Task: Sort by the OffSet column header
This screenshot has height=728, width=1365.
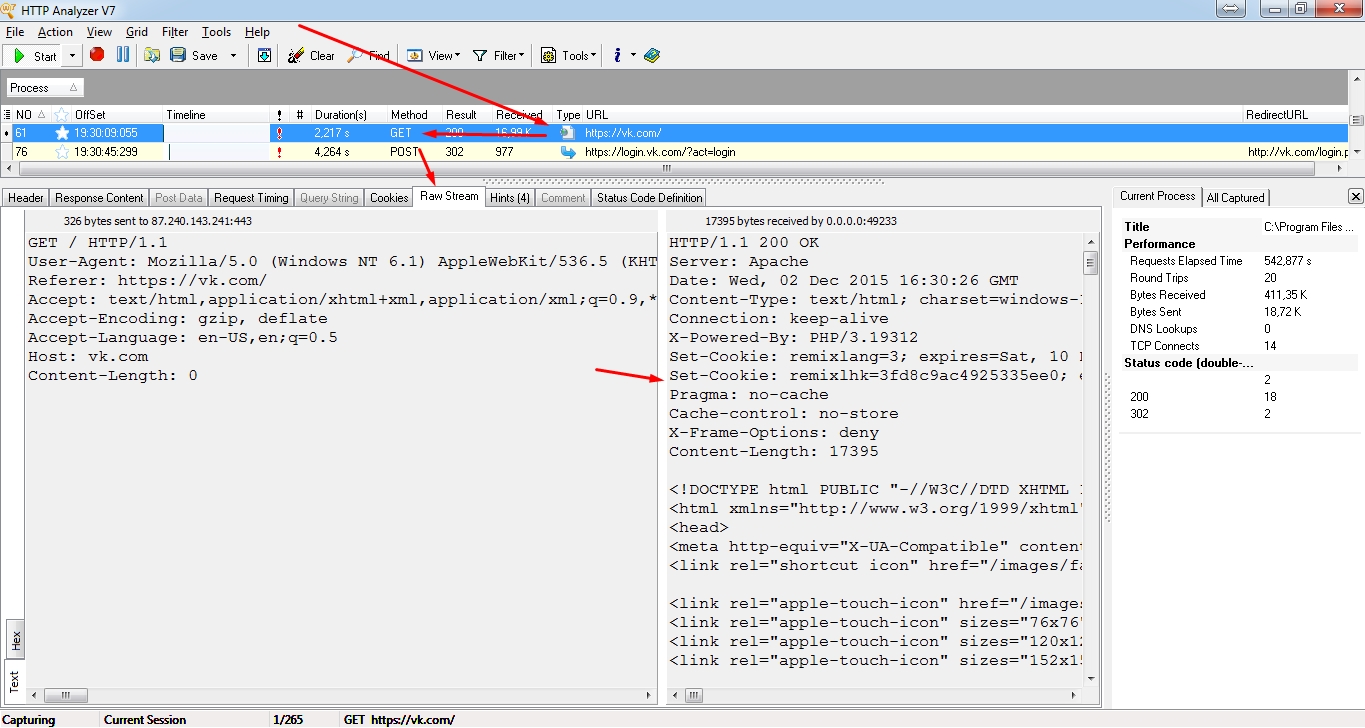Action: pyautogui.click(x=116, y=115)
